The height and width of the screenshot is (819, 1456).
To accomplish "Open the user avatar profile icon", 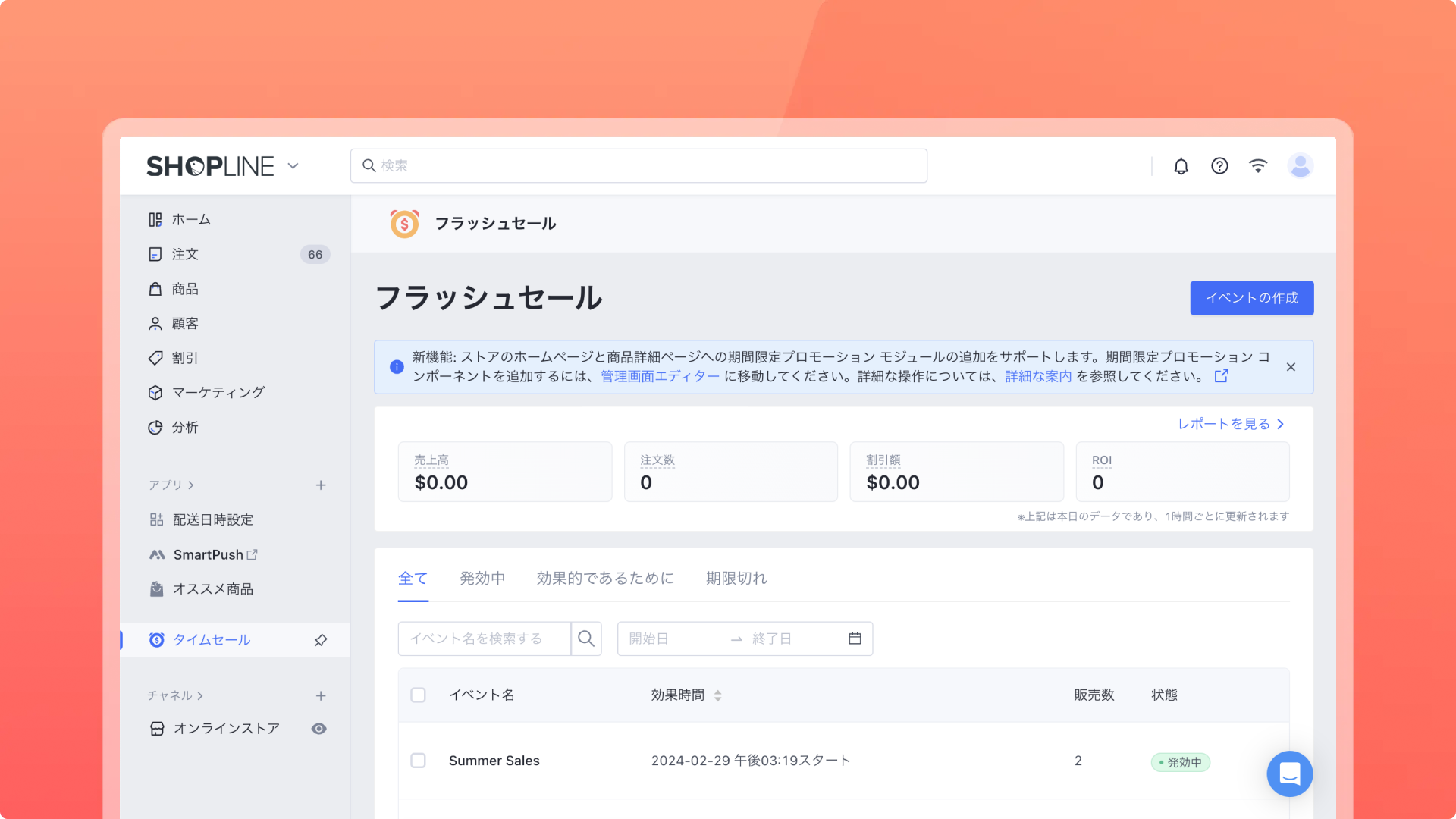I will [1300, 166].
